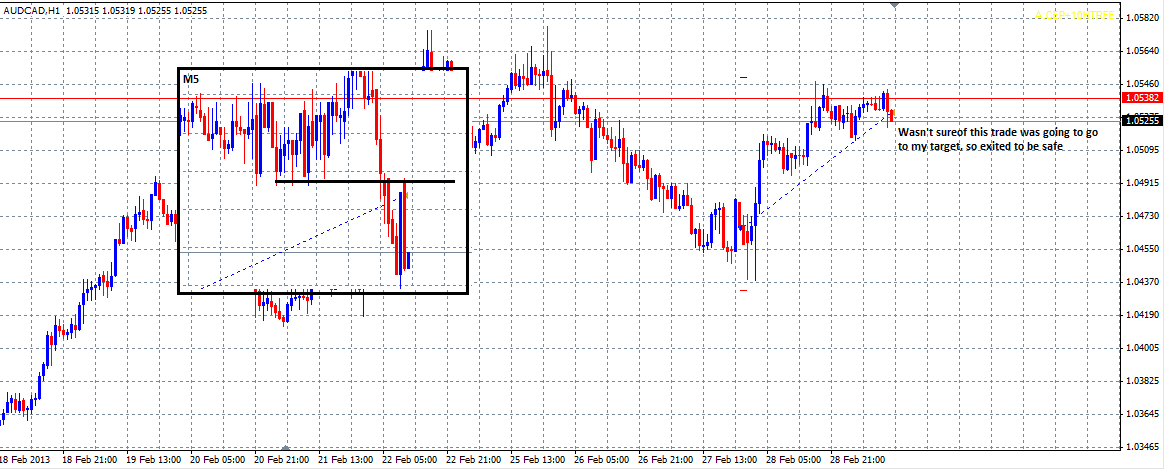Click the '28 Feb 21:00' time axis label
This screenshot has height=470, width=1165.
tap(856, 460)
